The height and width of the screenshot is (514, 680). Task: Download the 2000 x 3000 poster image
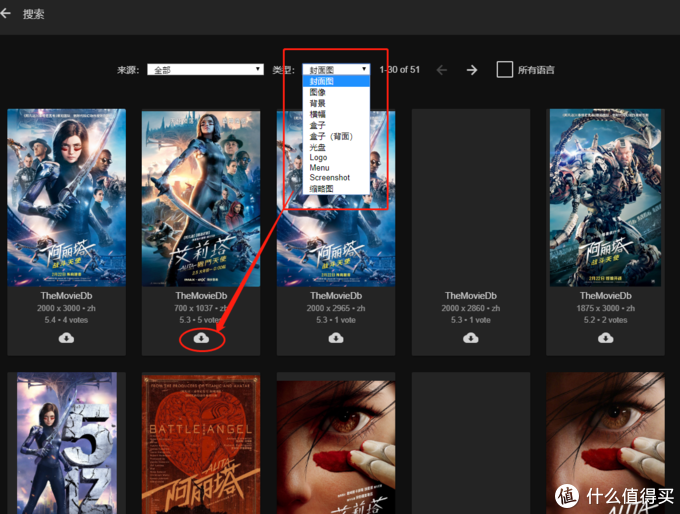tap(66, 337)
